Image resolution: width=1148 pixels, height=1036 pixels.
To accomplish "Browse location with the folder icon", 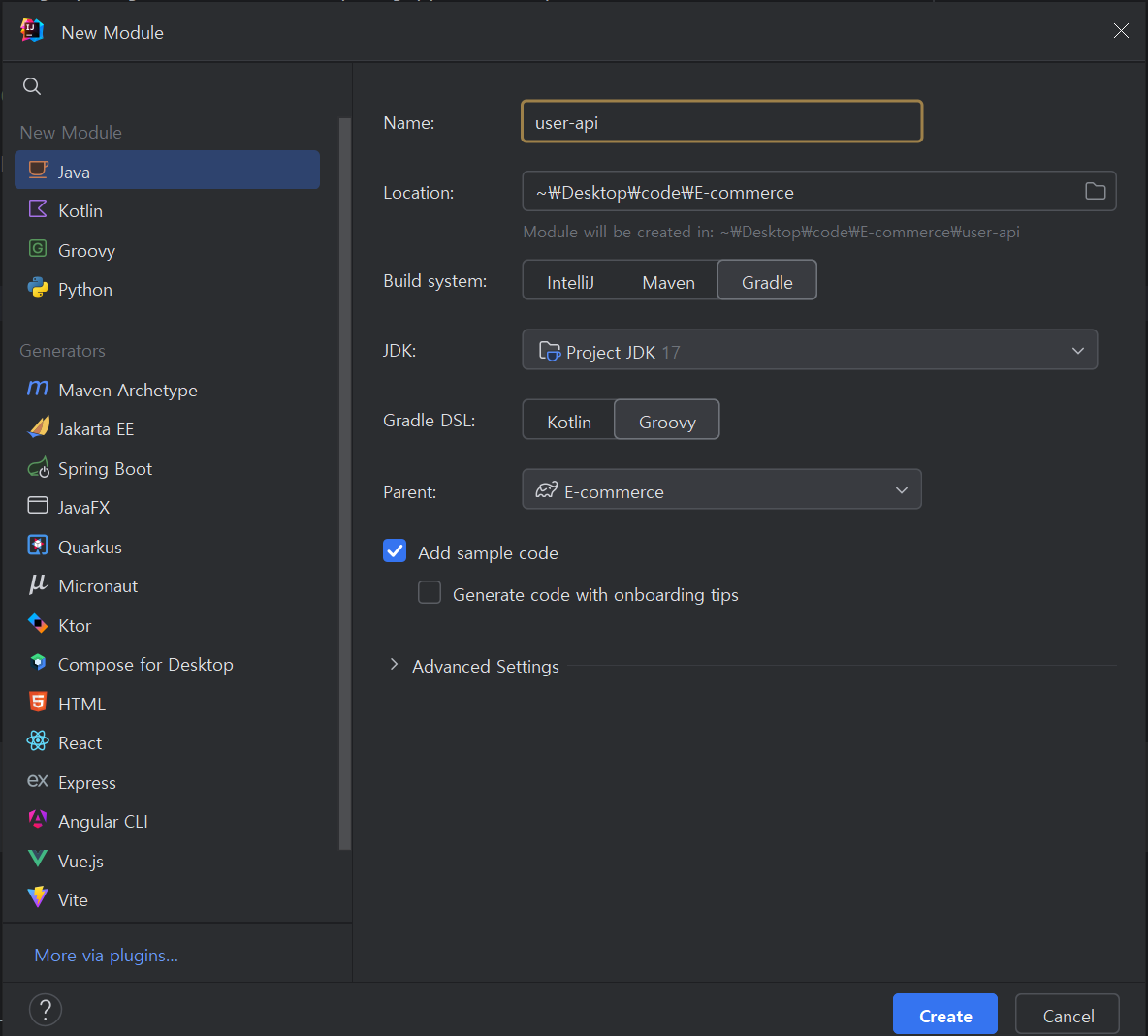I will [1095, 192].
